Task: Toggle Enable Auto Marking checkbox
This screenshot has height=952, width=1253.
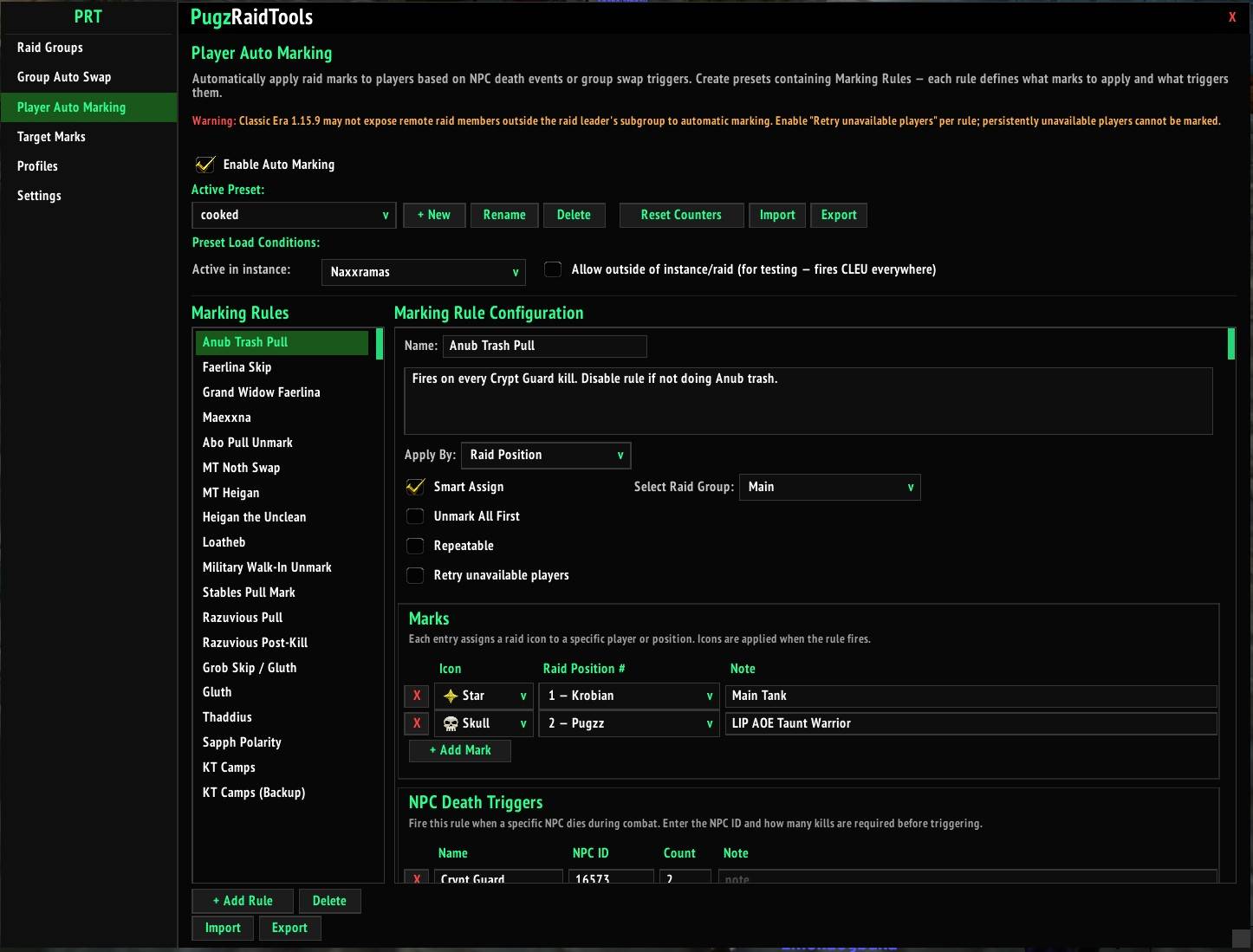Action: point(205,164)
